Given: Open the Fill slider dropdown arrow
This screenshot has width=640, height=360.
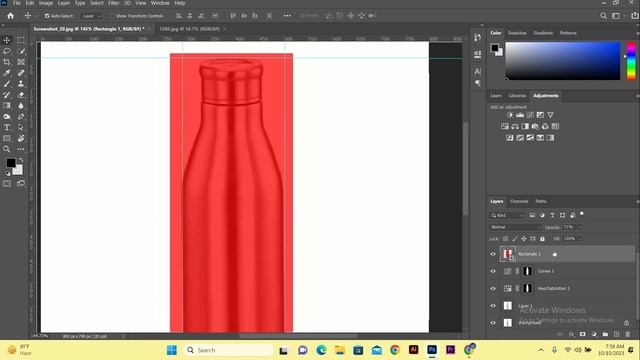Looking at the screenshot, I should tap(580, 238).
